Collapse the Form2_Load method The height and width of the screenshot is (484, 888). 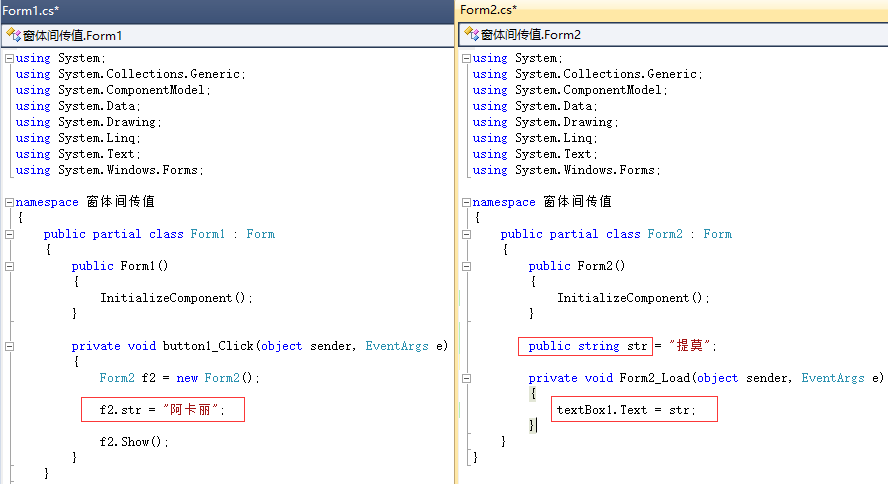466,378
